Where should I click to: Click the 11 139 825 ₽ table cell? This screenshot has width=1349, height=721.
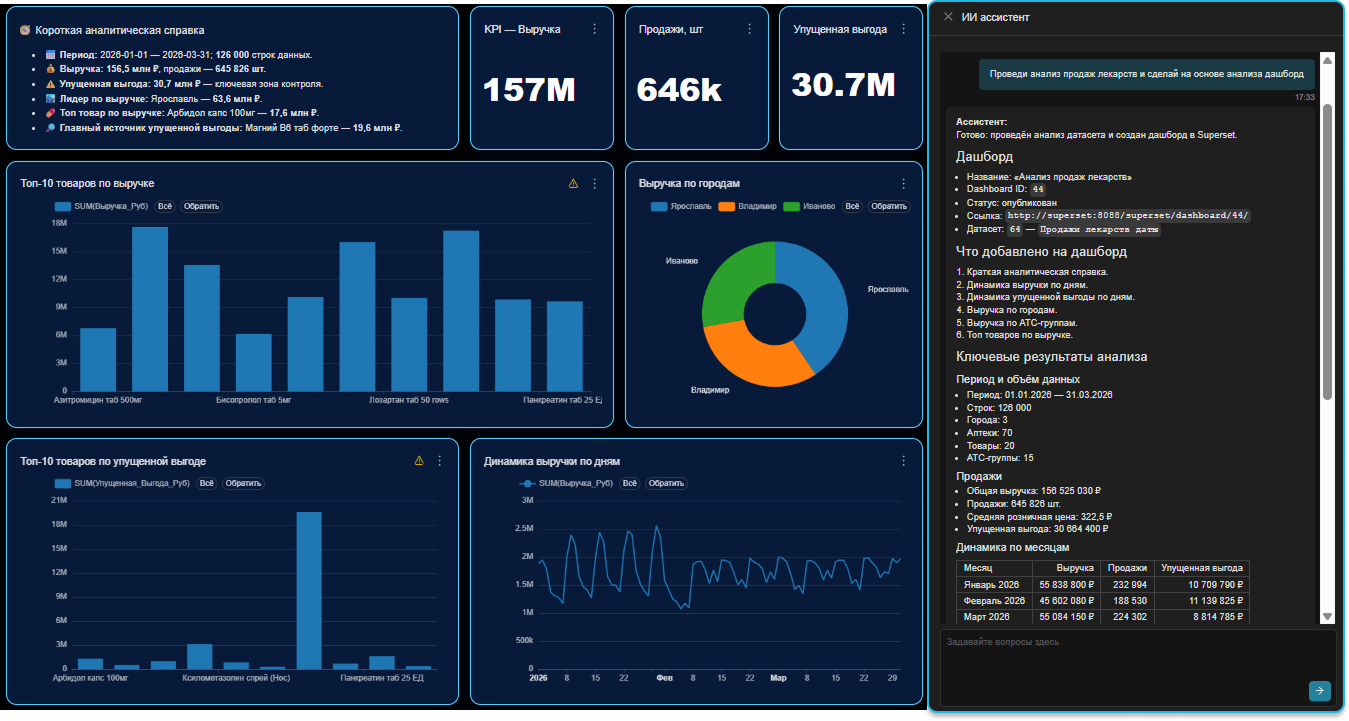click(1202, 600)
